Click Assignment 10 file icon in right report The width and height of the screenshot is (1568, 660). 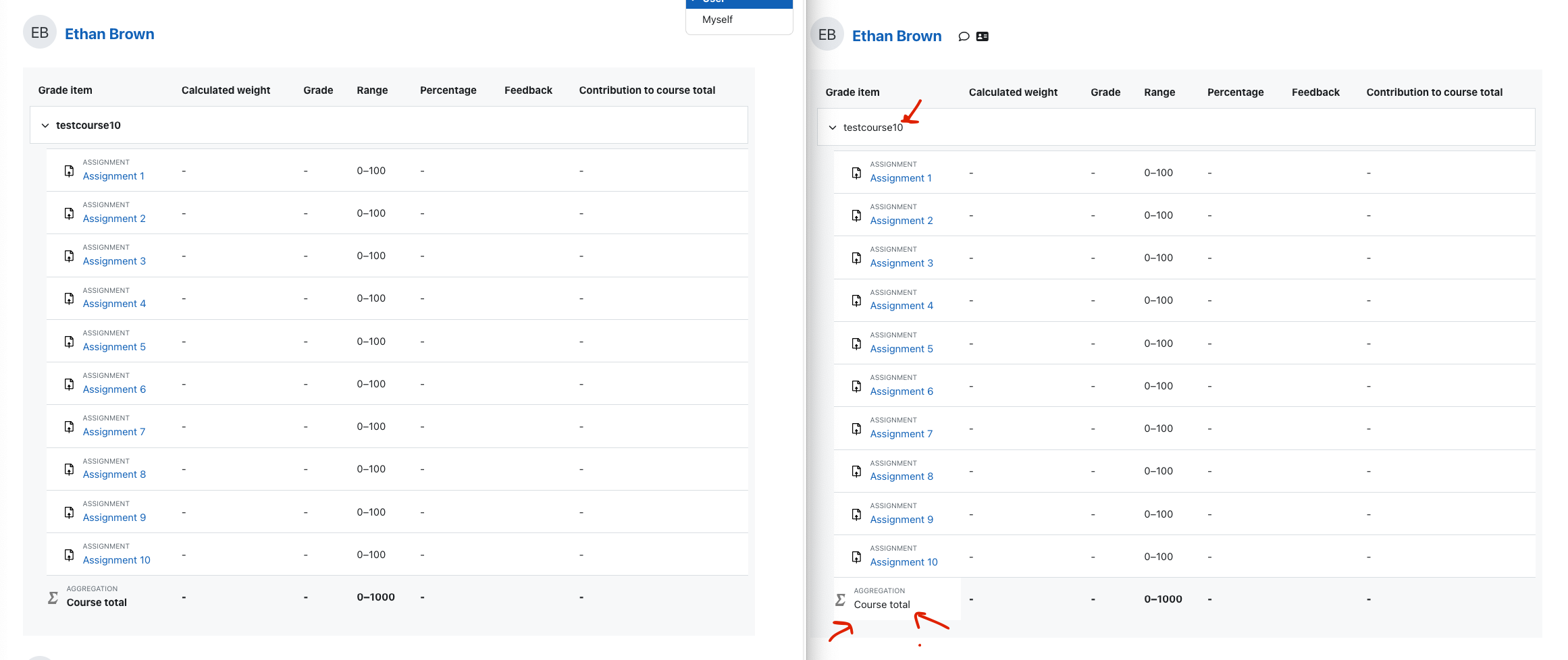[856, 557]
